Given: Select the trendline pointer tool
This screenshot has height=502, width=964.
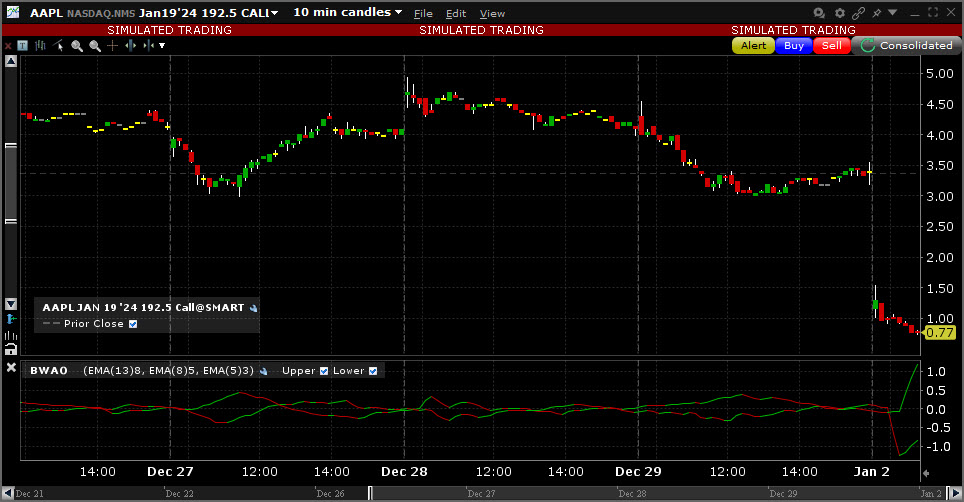Looking at the screenshot, I should [x=58, y=45].
